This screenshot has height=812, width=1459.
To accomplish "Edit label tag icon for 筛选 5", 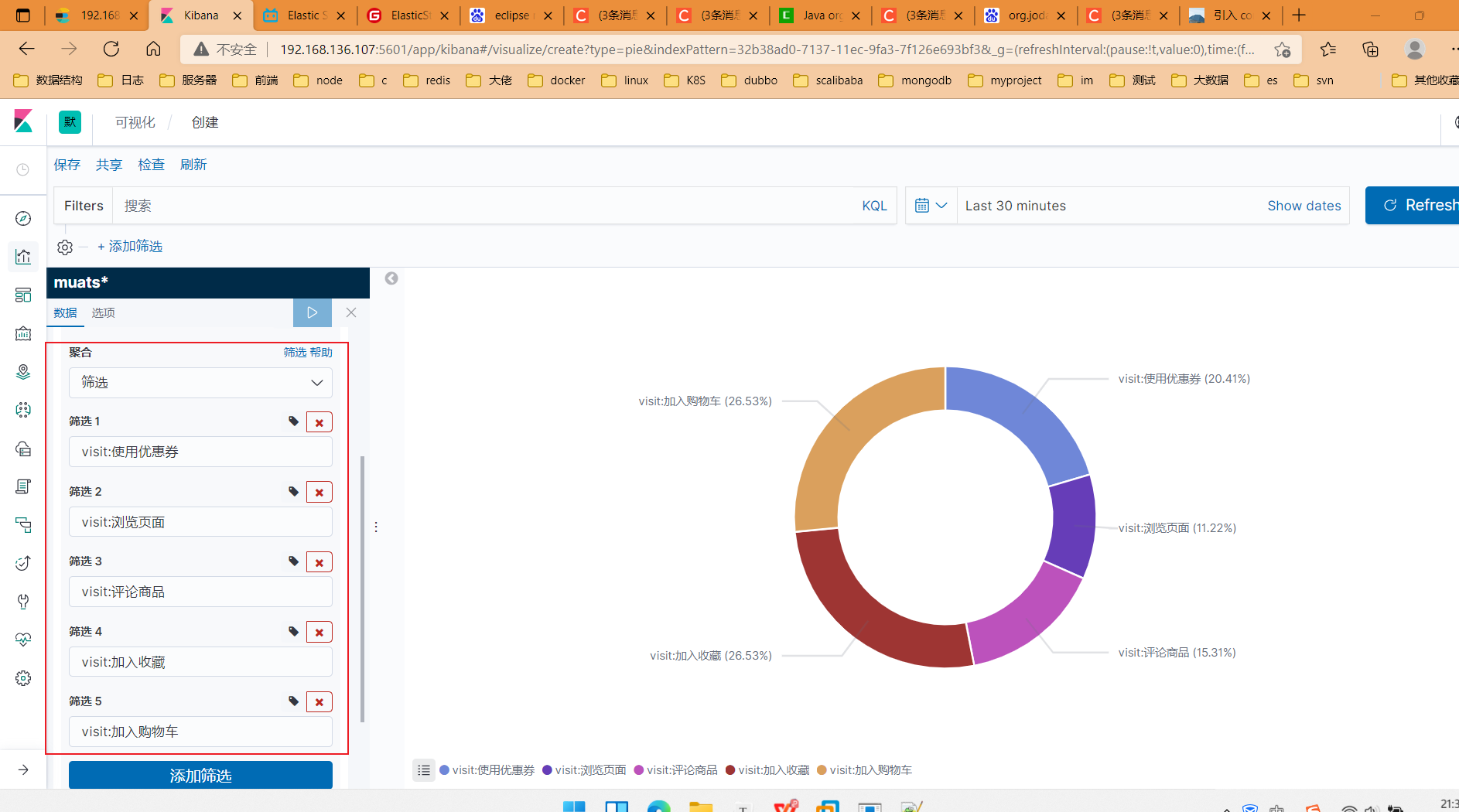I will click(293, 701).
